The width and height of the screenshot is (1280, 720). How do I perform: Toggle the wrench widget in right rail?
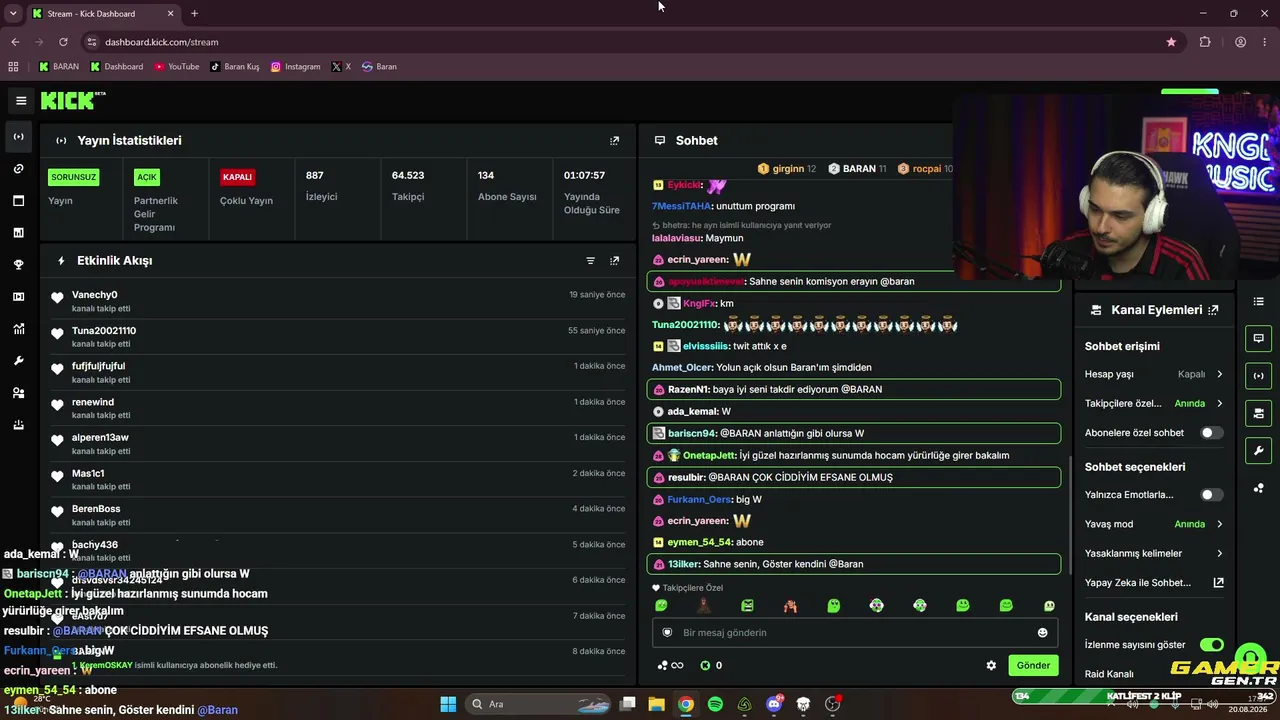point(1258,450)
